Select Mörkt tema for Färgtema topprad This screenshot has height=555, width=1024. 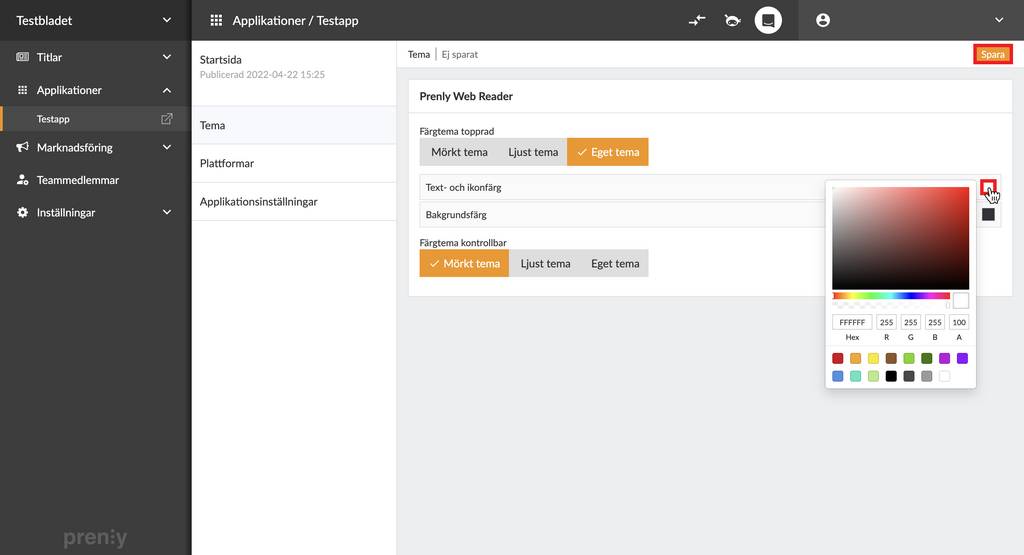tap(459, 152)
